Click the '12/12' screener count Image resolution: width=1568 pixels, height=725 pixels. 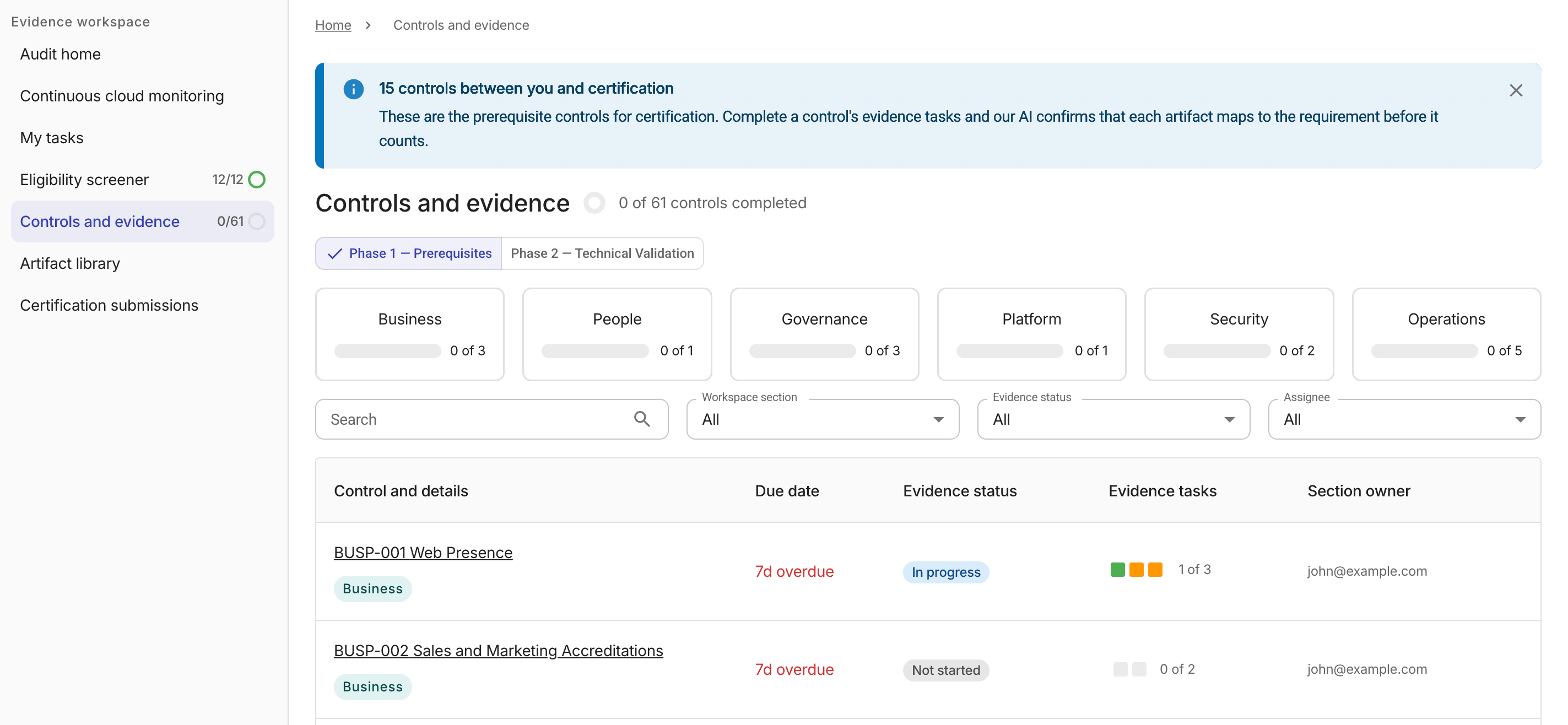[x=227, y=180]
